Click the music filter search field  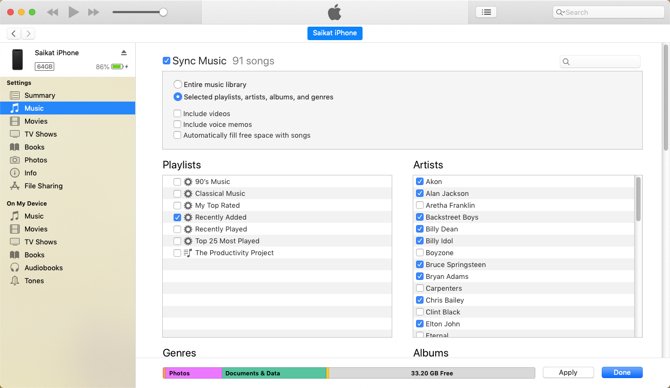pos(600,62)
